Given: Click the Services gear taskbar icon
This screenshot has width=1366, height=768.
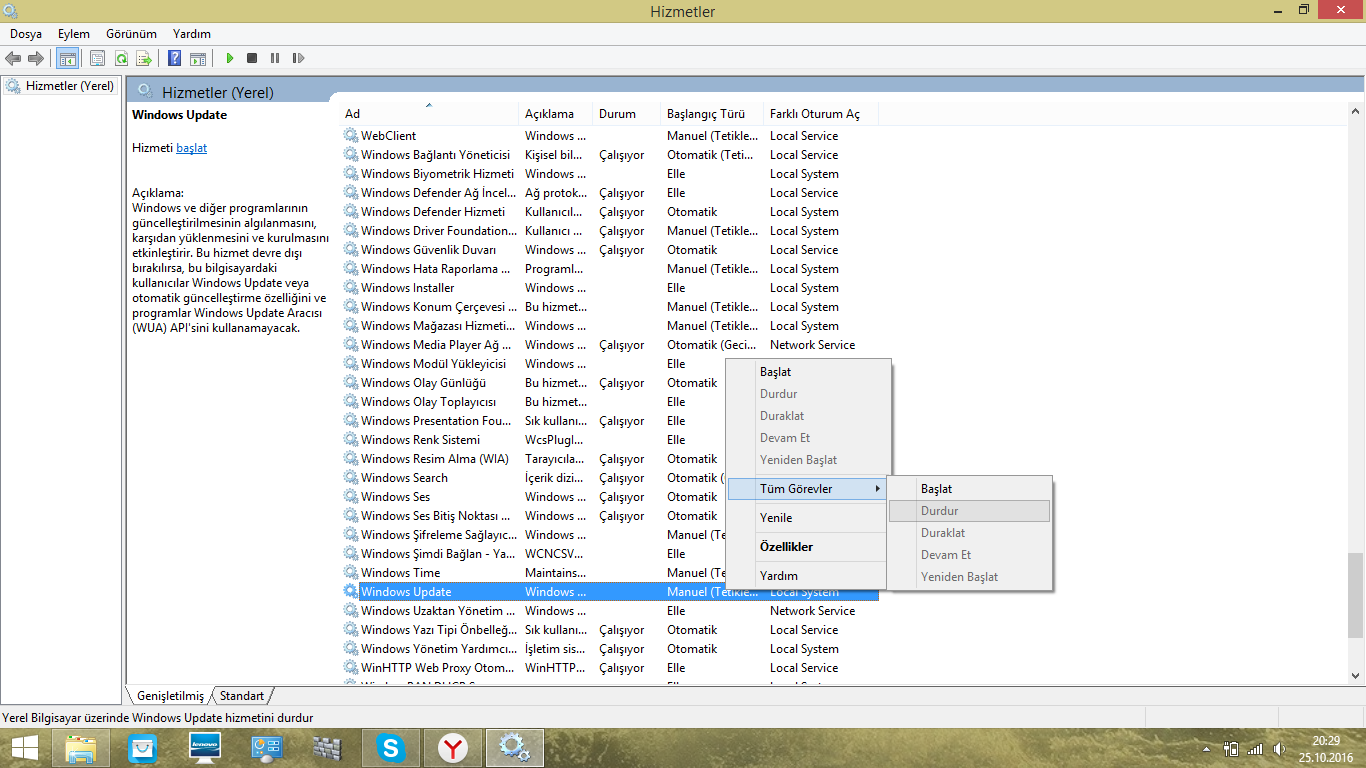Looking at the screenshot, I should point(515,748).
